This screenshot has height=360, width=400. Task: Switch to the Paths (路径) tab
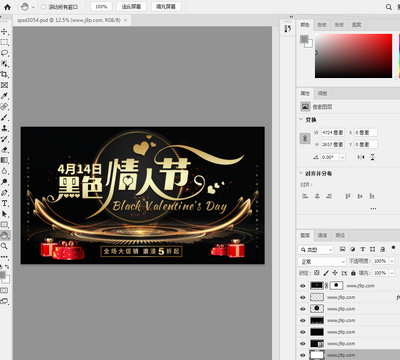tap(340, 235)
